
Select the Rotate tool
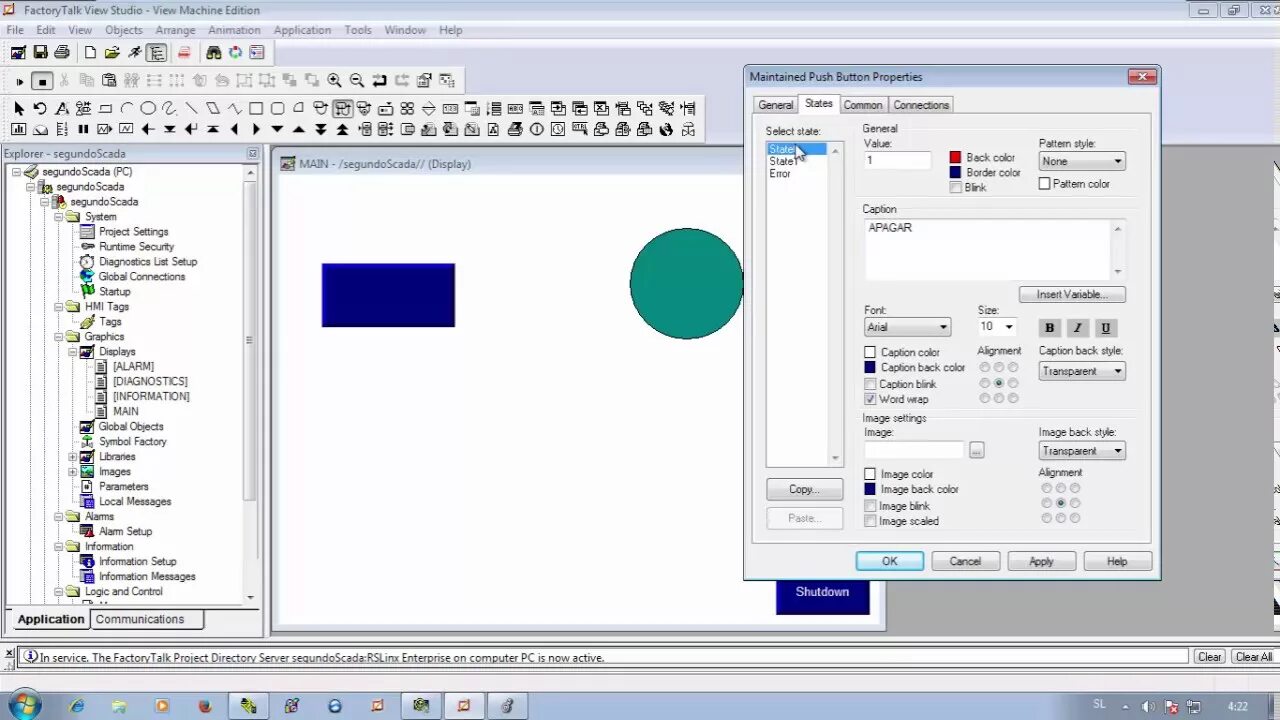[40, 108]
